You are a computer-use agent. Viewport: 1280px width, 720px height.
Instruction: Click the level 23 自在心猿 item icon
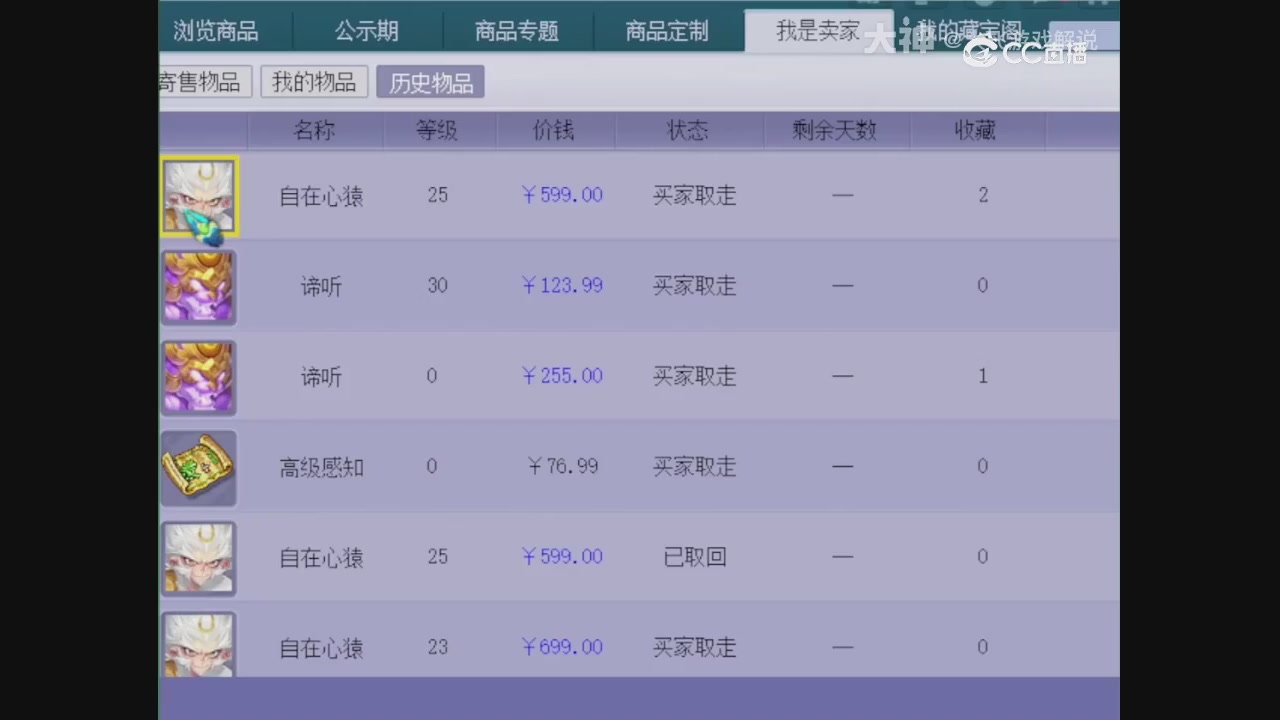pos(198,645)
